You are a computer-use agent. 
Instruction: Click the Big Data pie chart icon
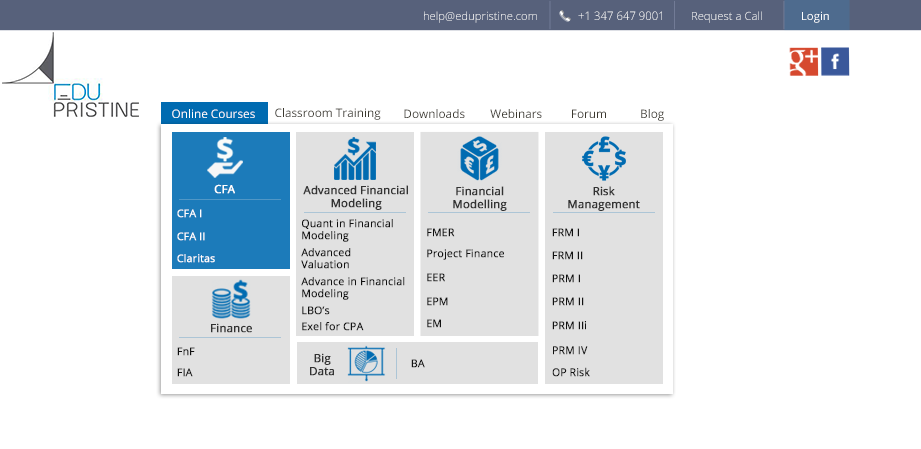coord(366,363)
